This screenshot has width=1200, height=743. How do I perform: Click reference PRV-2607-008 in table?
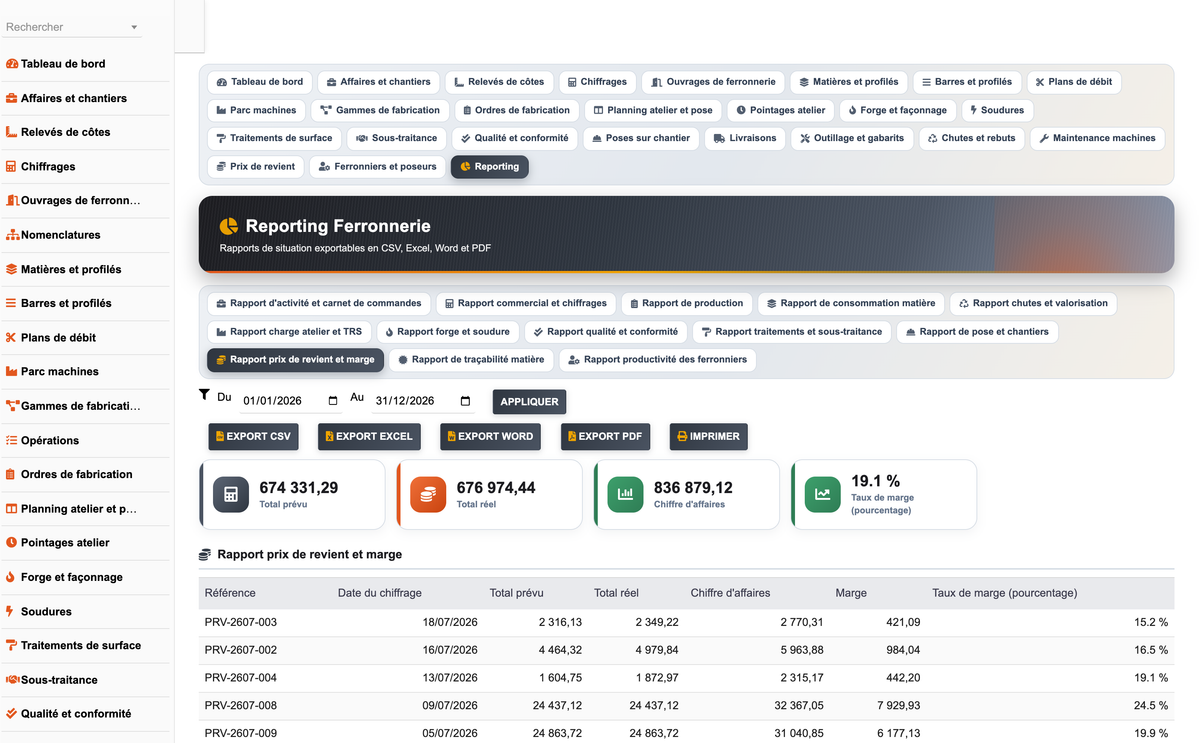[x=241, y=706]
